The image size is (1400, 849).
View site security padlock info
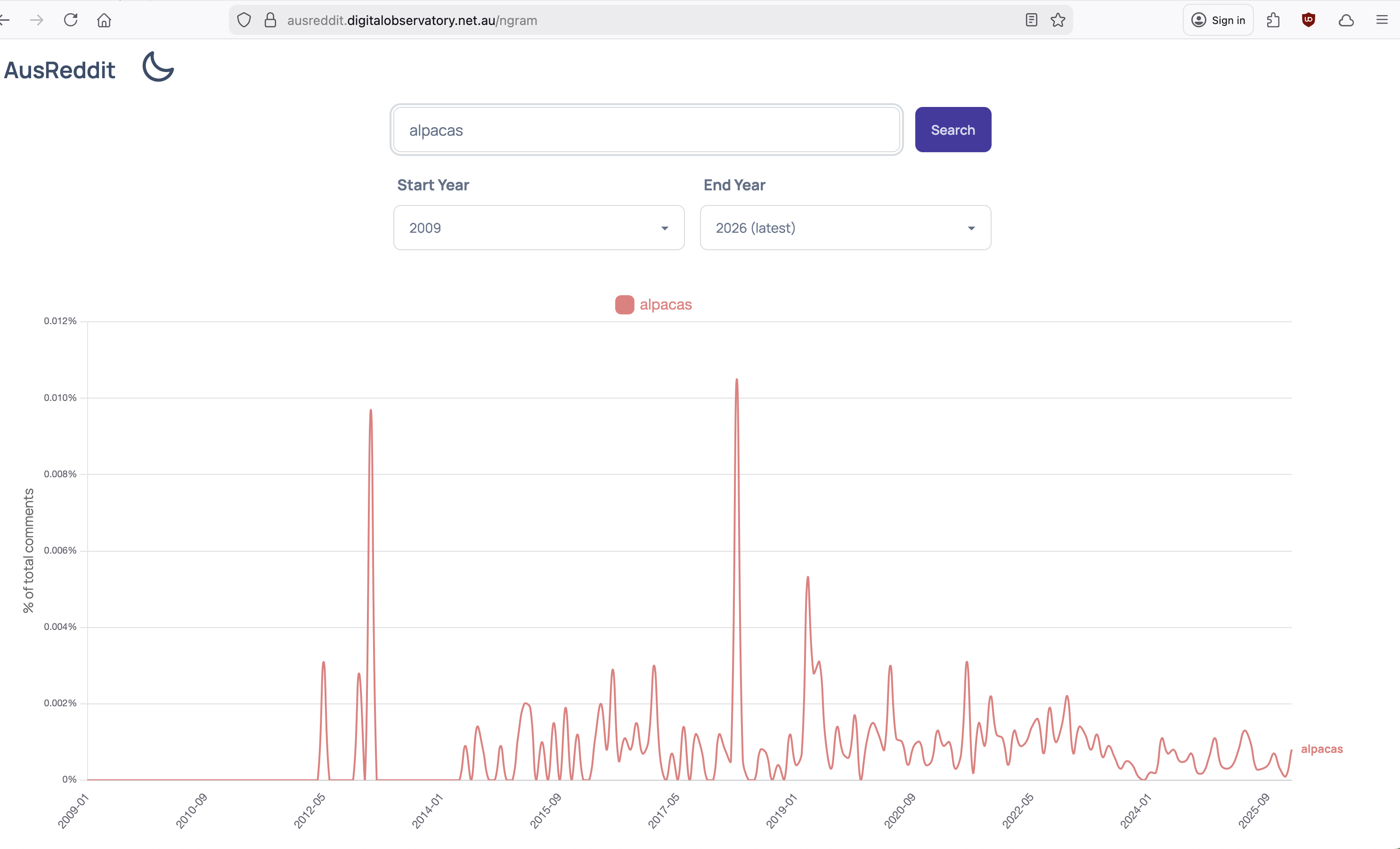pyautogui.click(x=270, y=20)
